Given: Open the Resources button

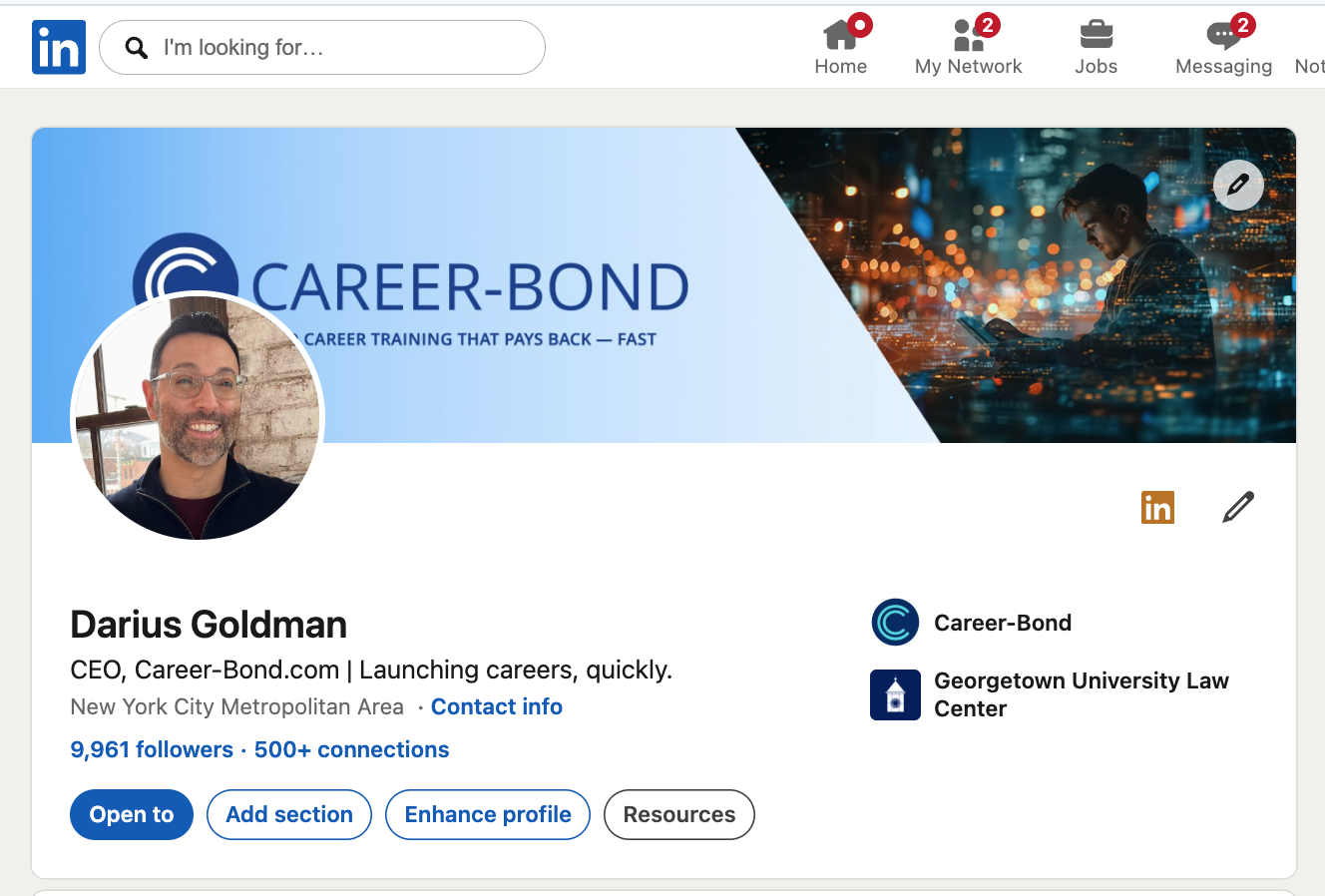Looking at the screenshot, I should click(x=679, y=814).
